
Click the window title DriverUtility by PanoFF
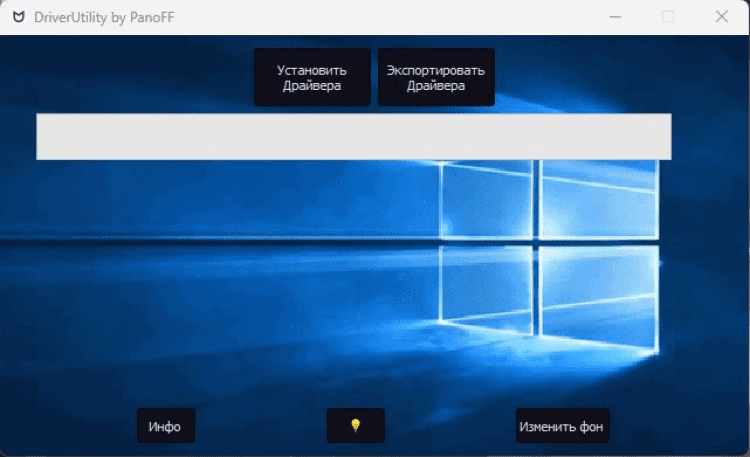(x=104, y=17)
